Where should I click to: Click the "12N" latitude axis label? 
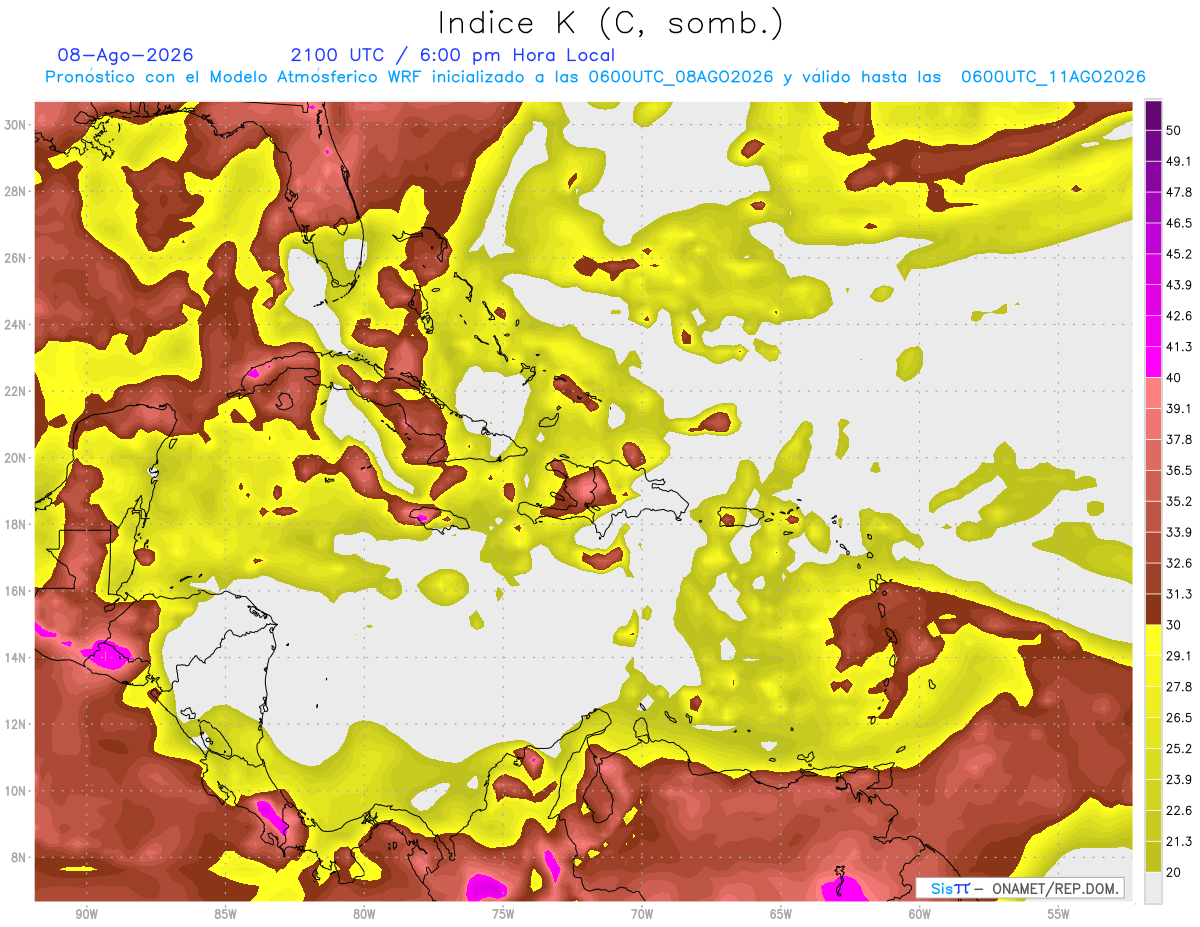[15, 724]
